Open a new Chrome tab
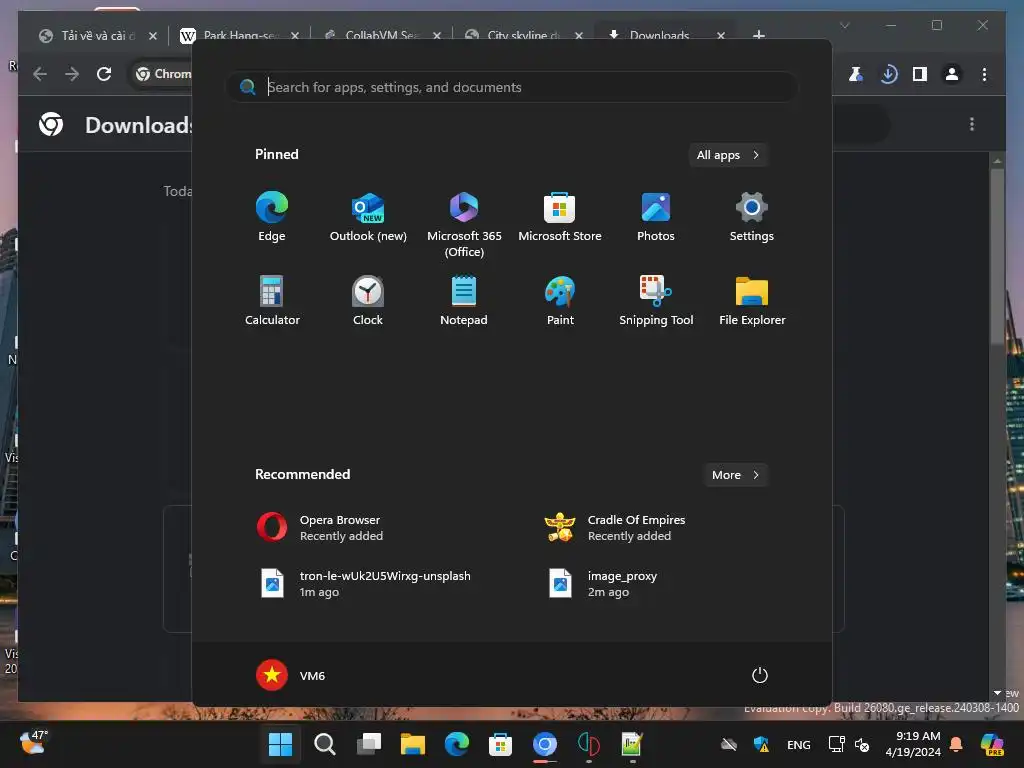The height and width of the screenshot is (768, 1024). tap(759, 35)
